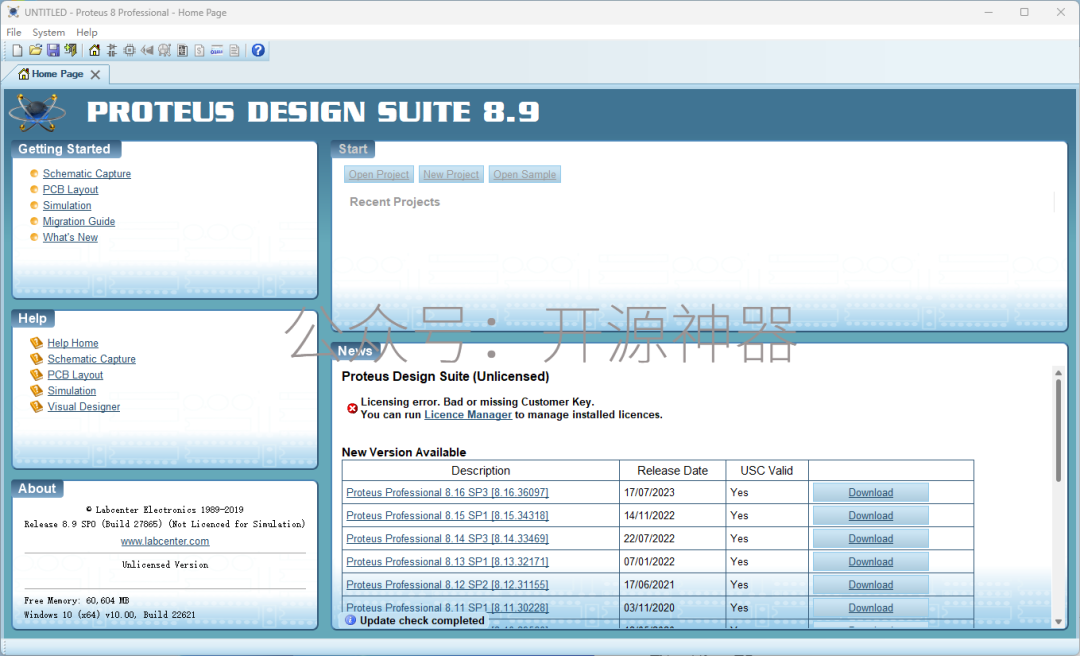Click the Recent Projects heading text

click(x=395, y=202)
